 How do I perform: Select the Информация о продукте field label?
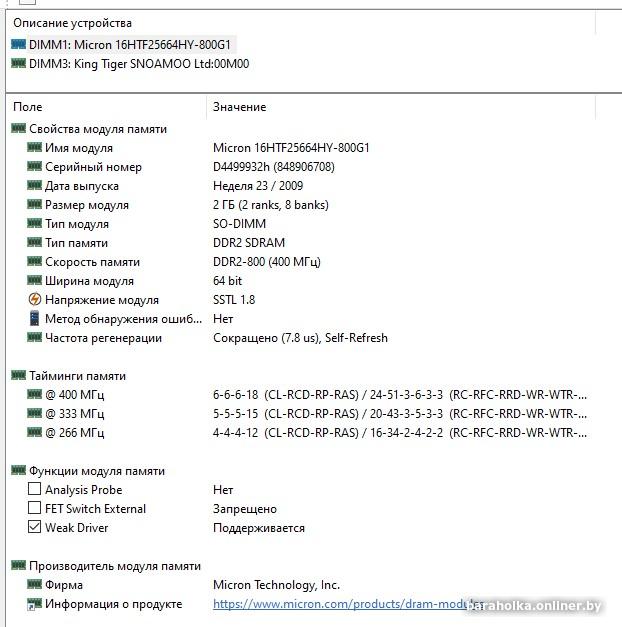(x=114, y=604)
